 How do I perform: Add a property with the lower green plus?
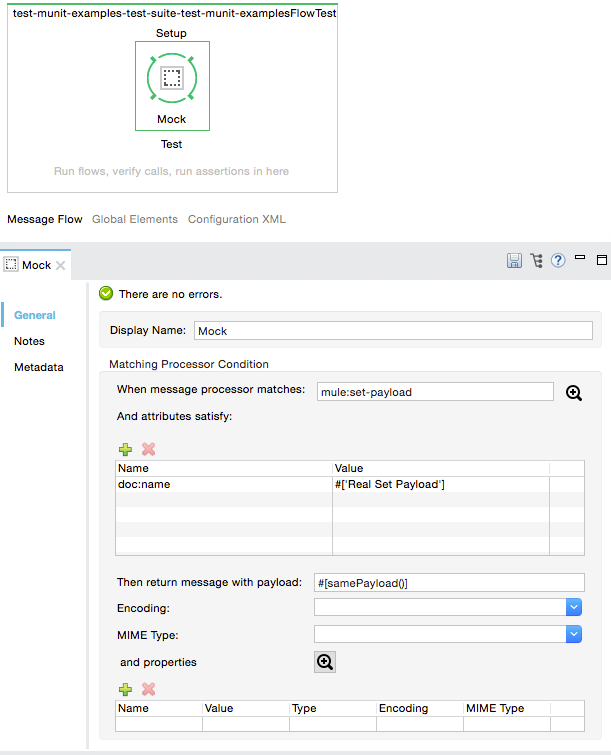pos(125,689)
